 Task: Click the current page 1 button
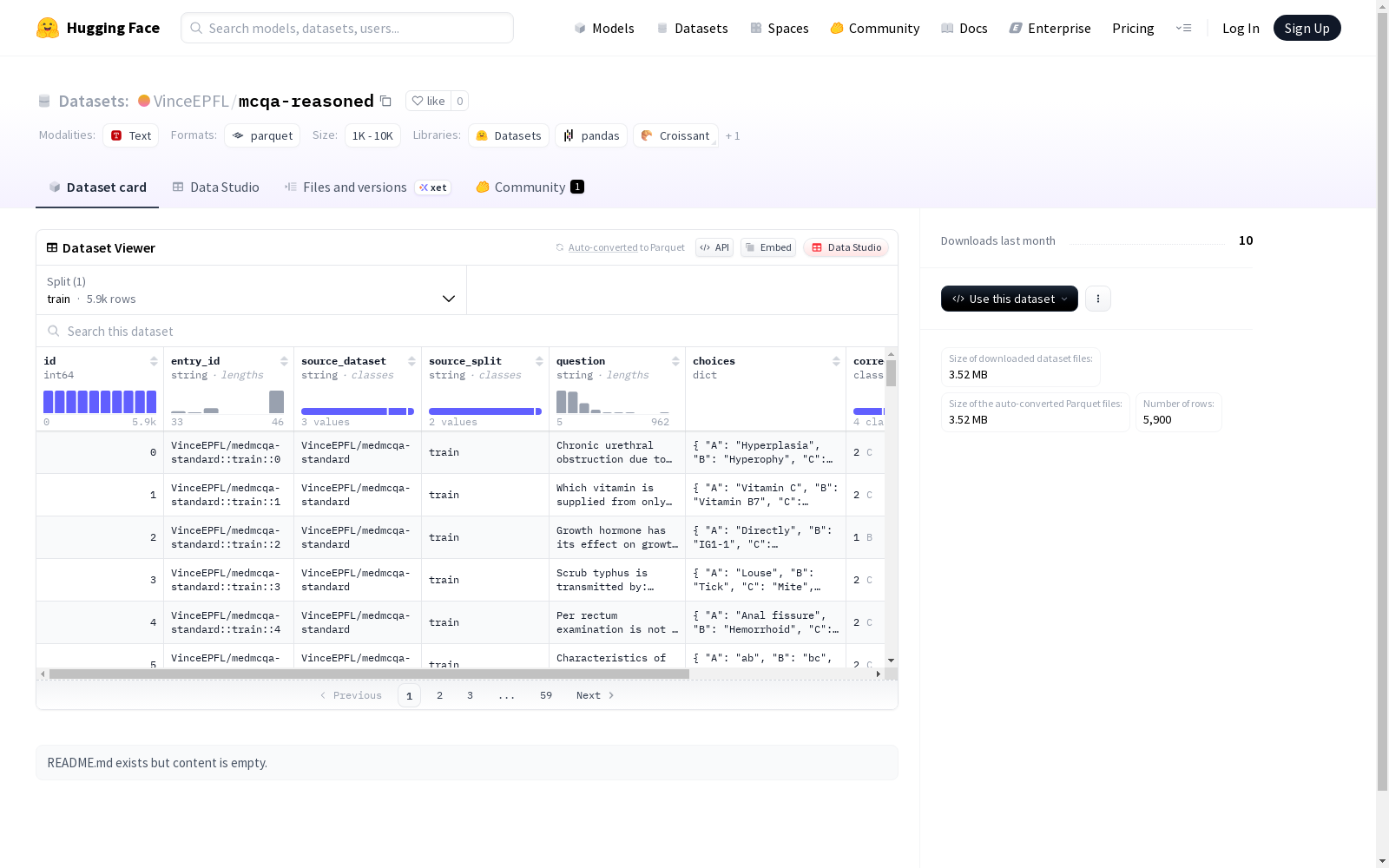click(x=409, y=695)
